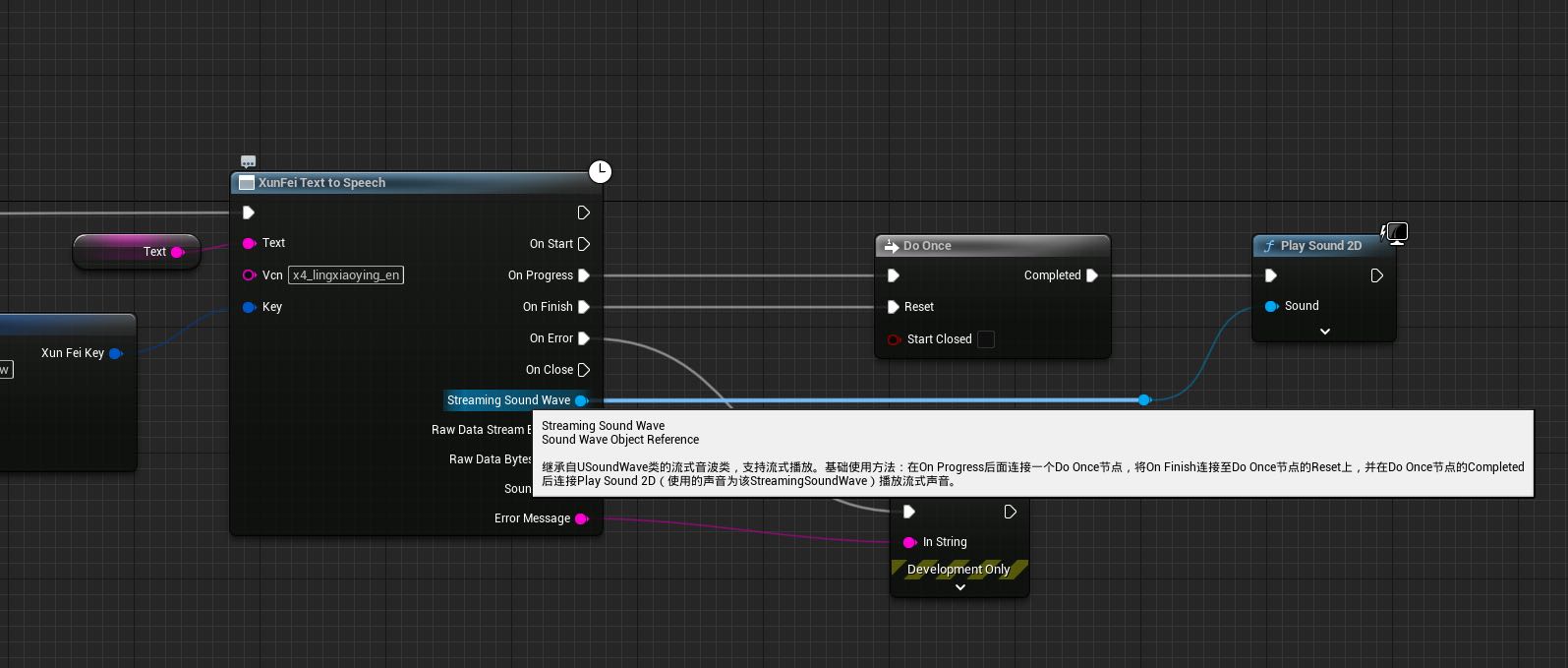Viewport: 1568px width, 668px height.
Task: Click the Text input pin on XunFei node
Action: (250, 243)
